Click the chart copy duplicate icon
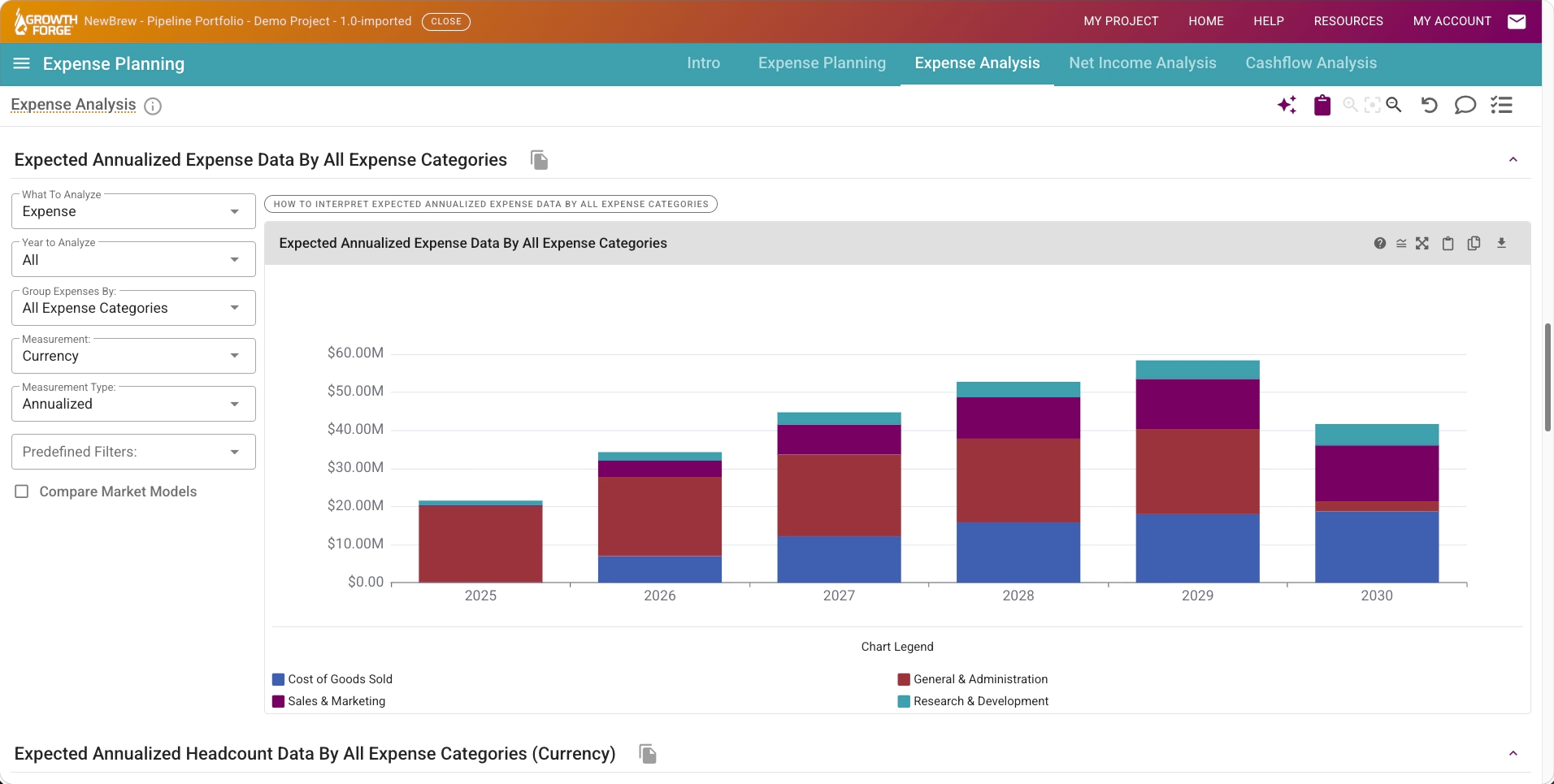The height and width of the screenshot is (784, 1554). pos(1474,243)
